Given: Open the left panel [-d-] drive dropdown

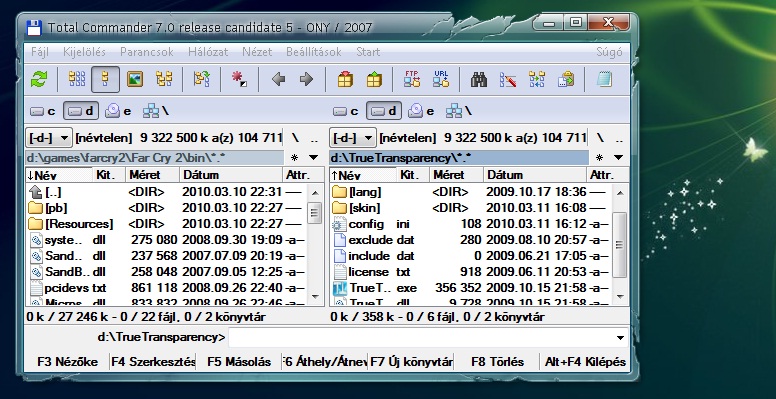Looking at the screenshot, I should click(x=49, y=138).
